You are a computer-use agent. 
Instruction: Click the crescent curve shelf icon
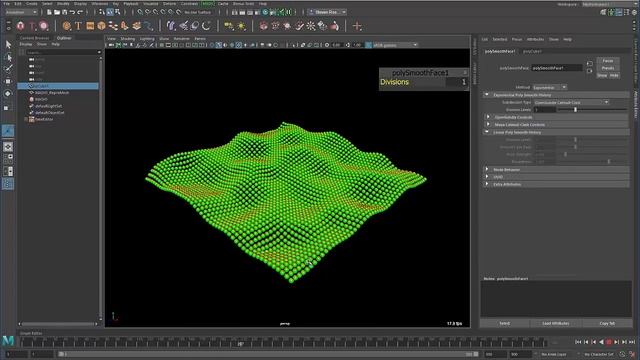[206, 26]
